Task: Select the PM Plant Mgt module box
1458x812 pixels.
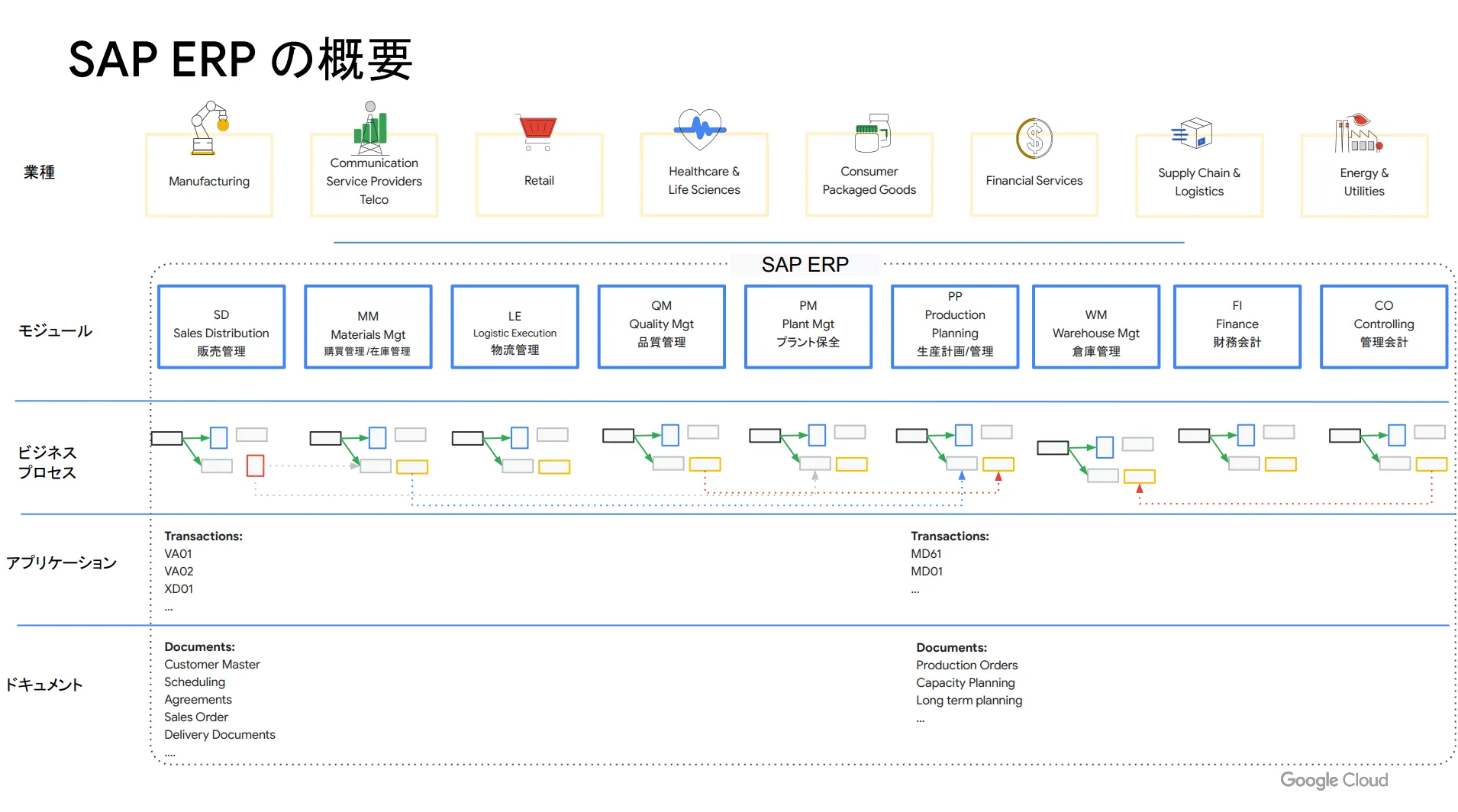Action: [x=808, y=327]
